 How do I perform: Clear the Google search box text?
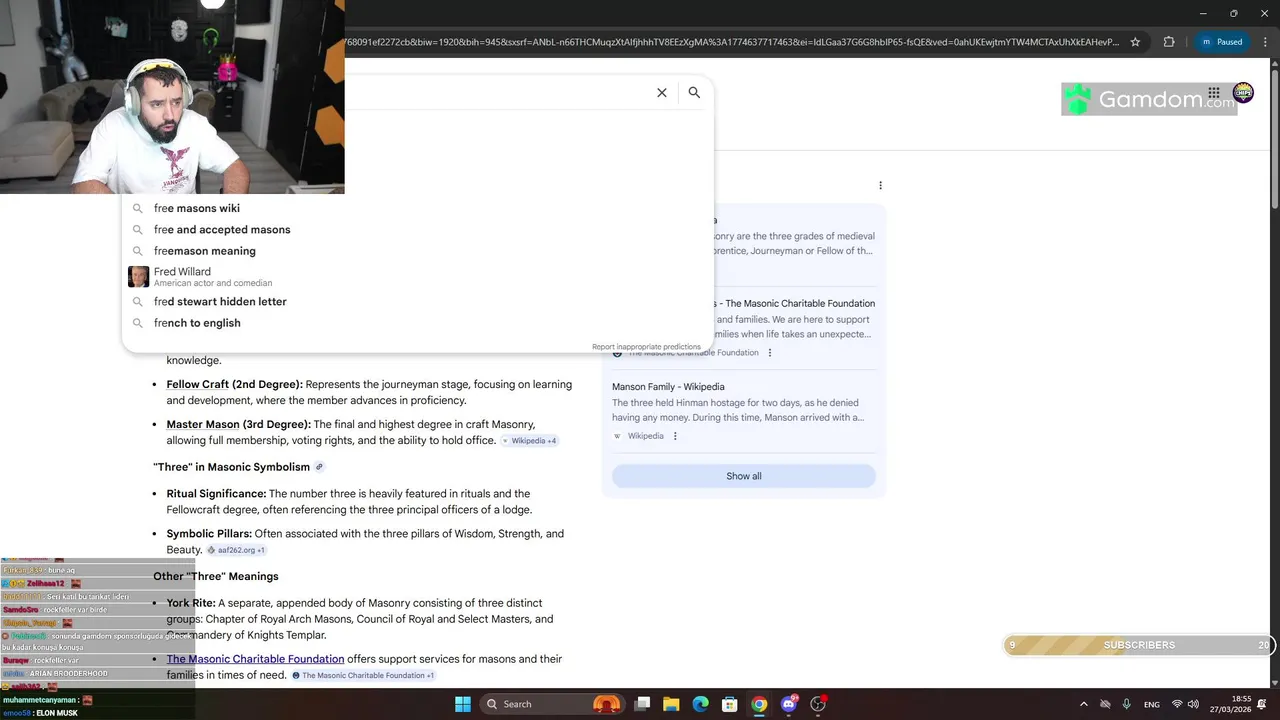point(661,92)
